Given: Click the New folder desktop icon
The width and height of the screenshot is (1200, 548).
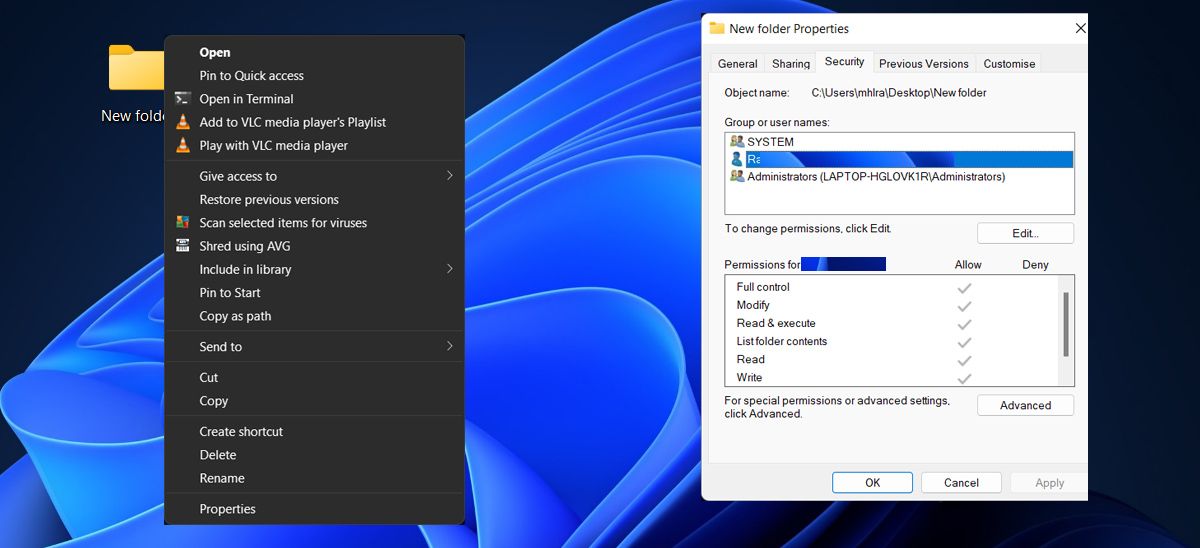Looking at the screenshot, I should 135,70.
